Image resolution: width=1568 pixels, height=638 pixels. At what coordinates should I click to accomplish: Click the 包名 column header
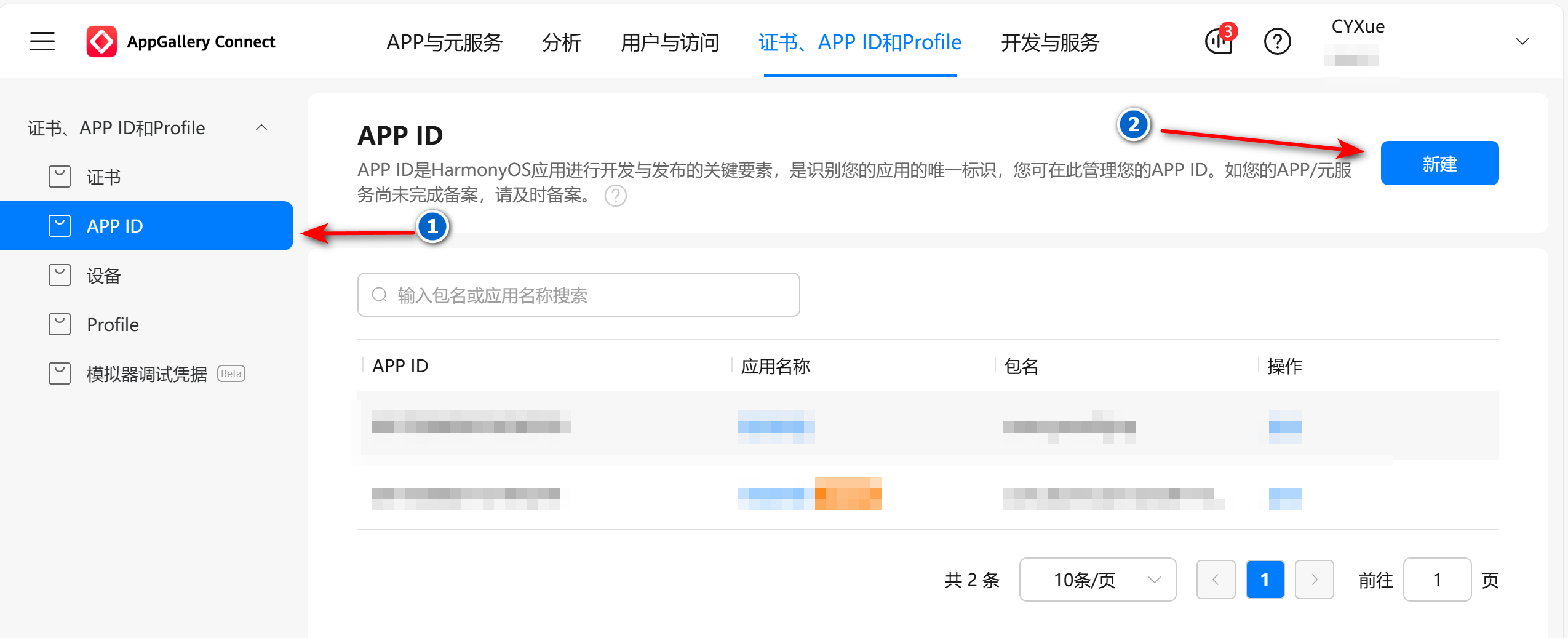1021,366
